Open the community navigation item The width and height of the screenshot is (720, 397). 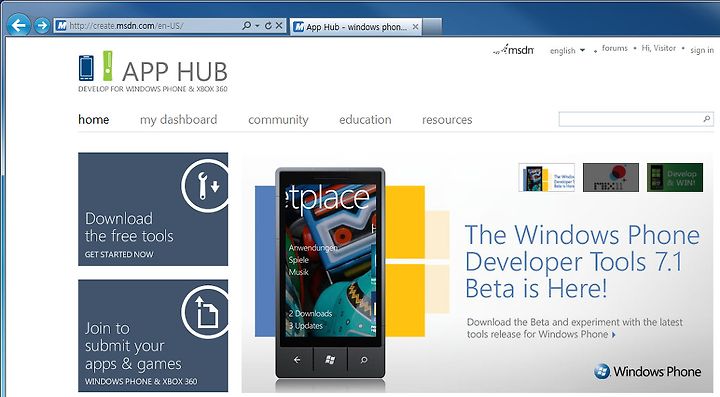click(x=278, y=120)
